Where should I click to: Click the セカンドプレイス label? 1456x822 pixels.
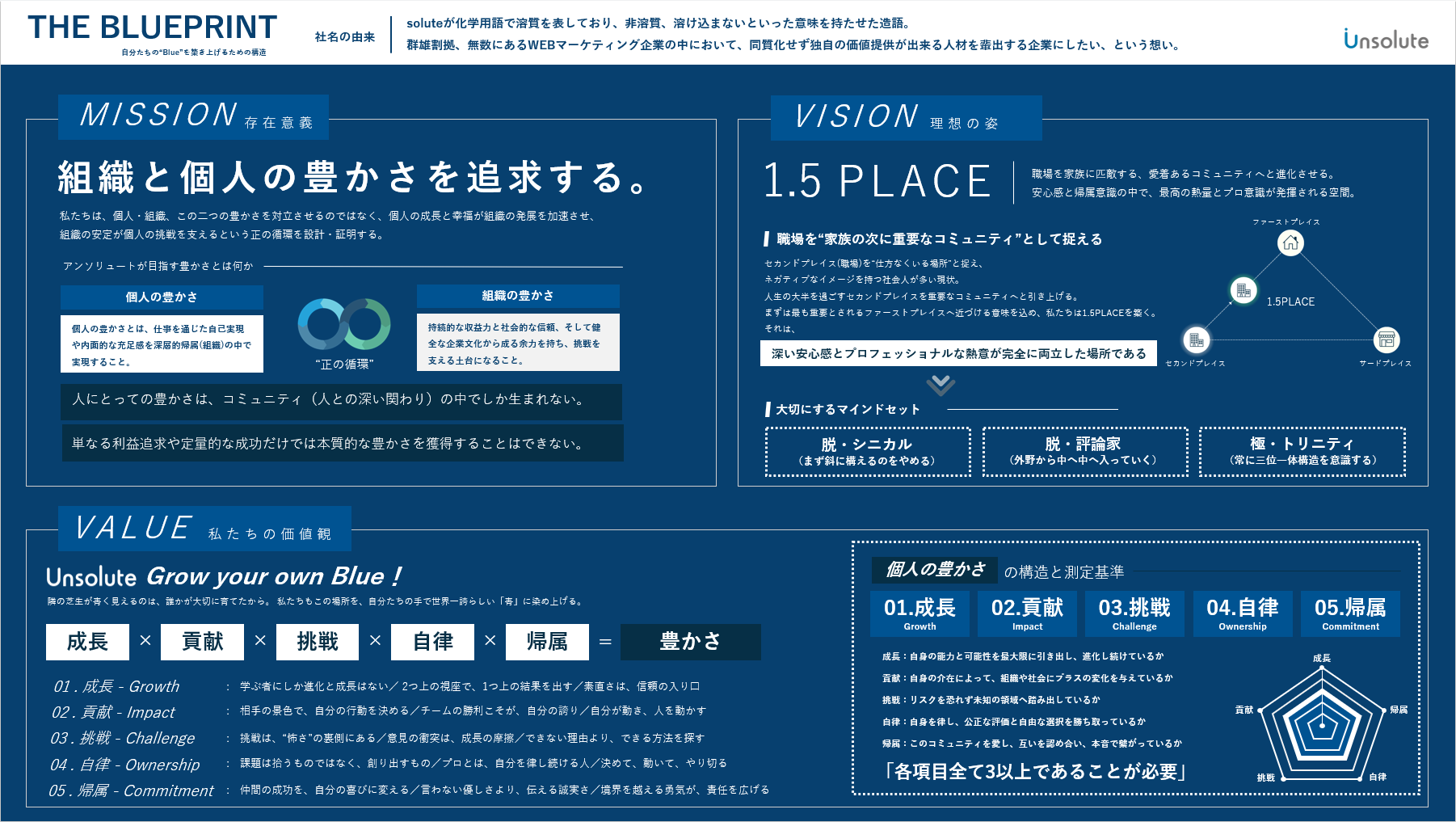pyautogui.click(x=1195, y=364)
